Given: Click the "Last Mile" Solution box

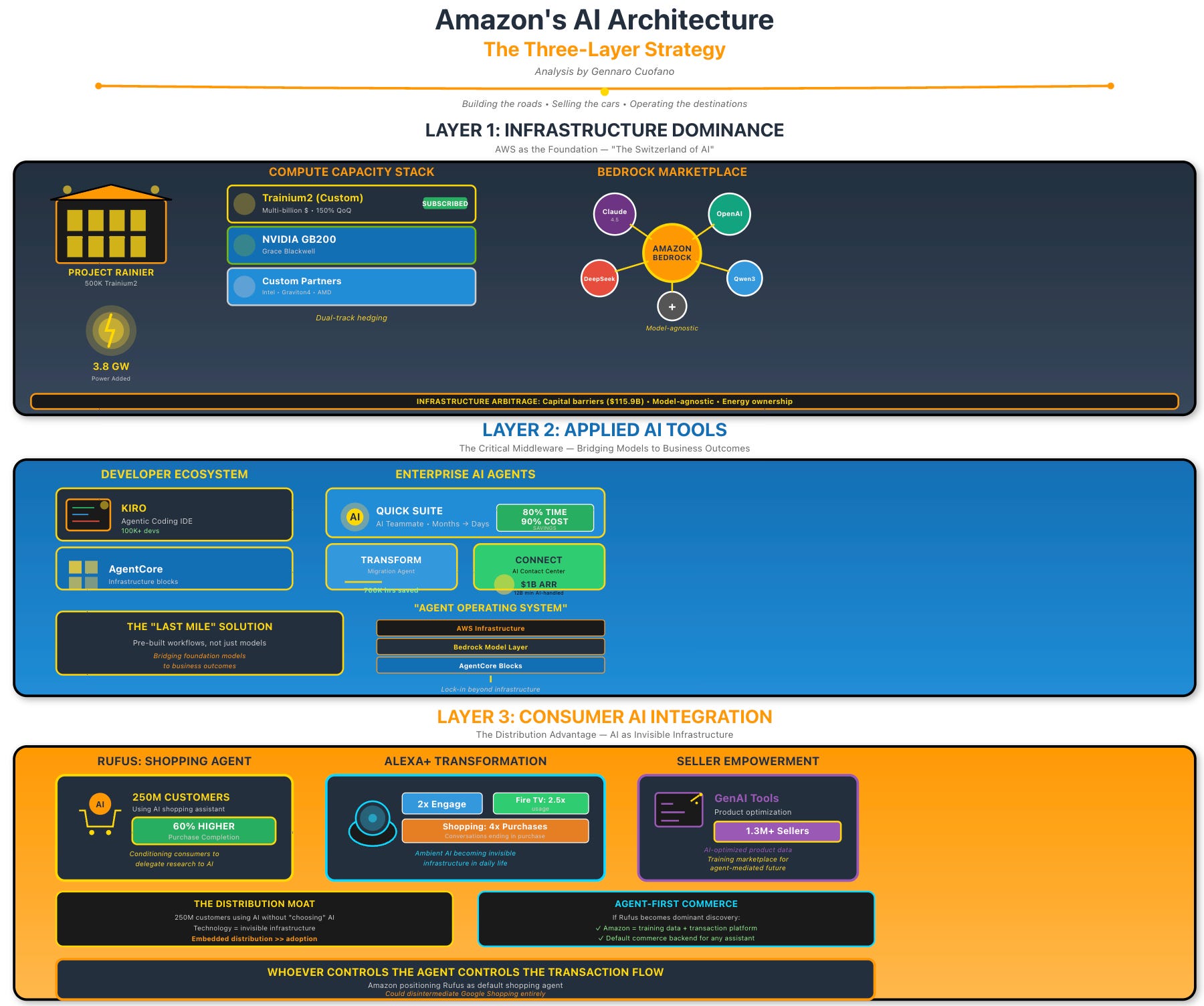Looking at the screenshot, I should pos(199,643).
